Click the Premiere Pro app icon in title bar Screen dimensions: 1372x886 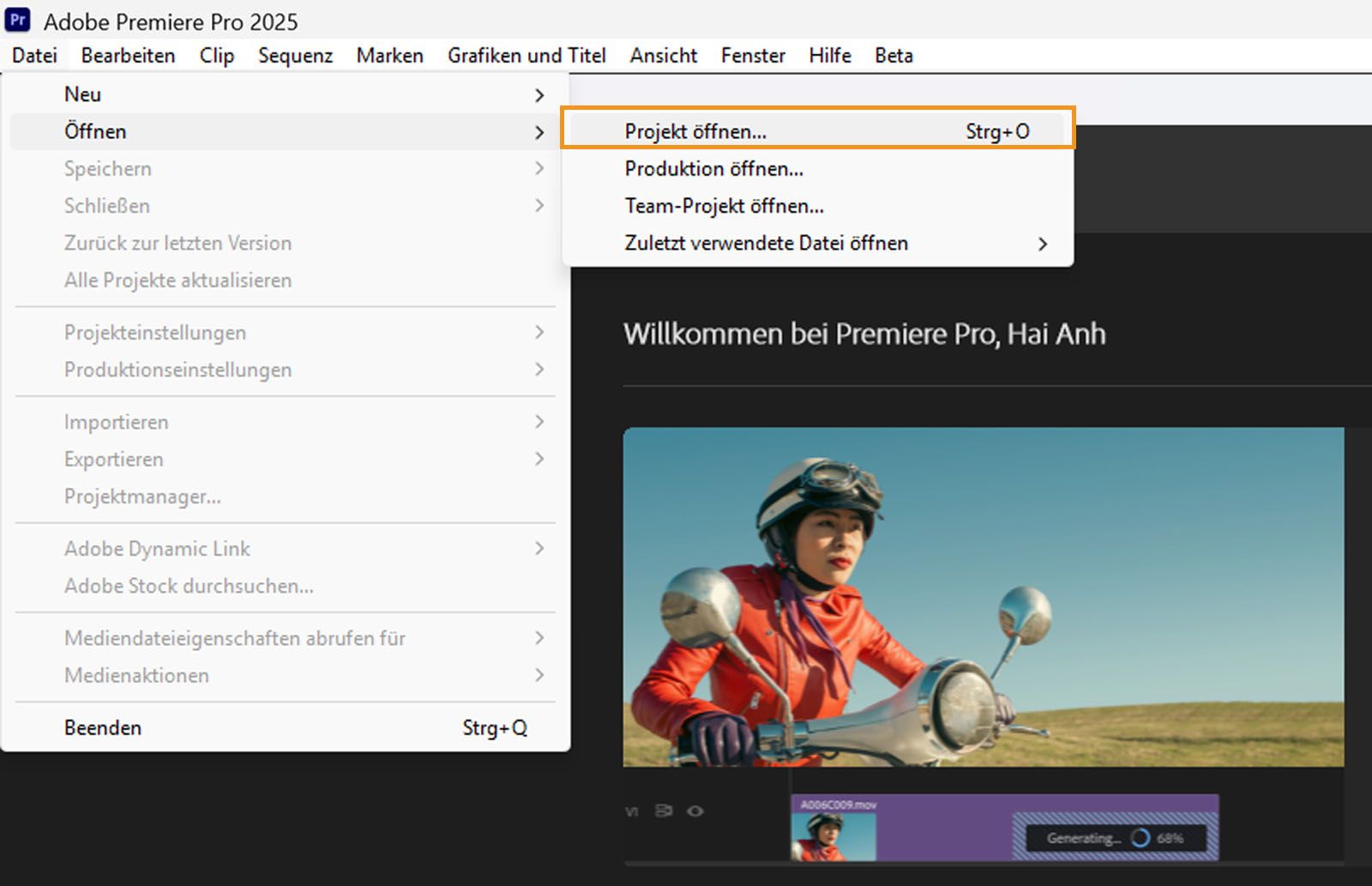click(17, 20)
